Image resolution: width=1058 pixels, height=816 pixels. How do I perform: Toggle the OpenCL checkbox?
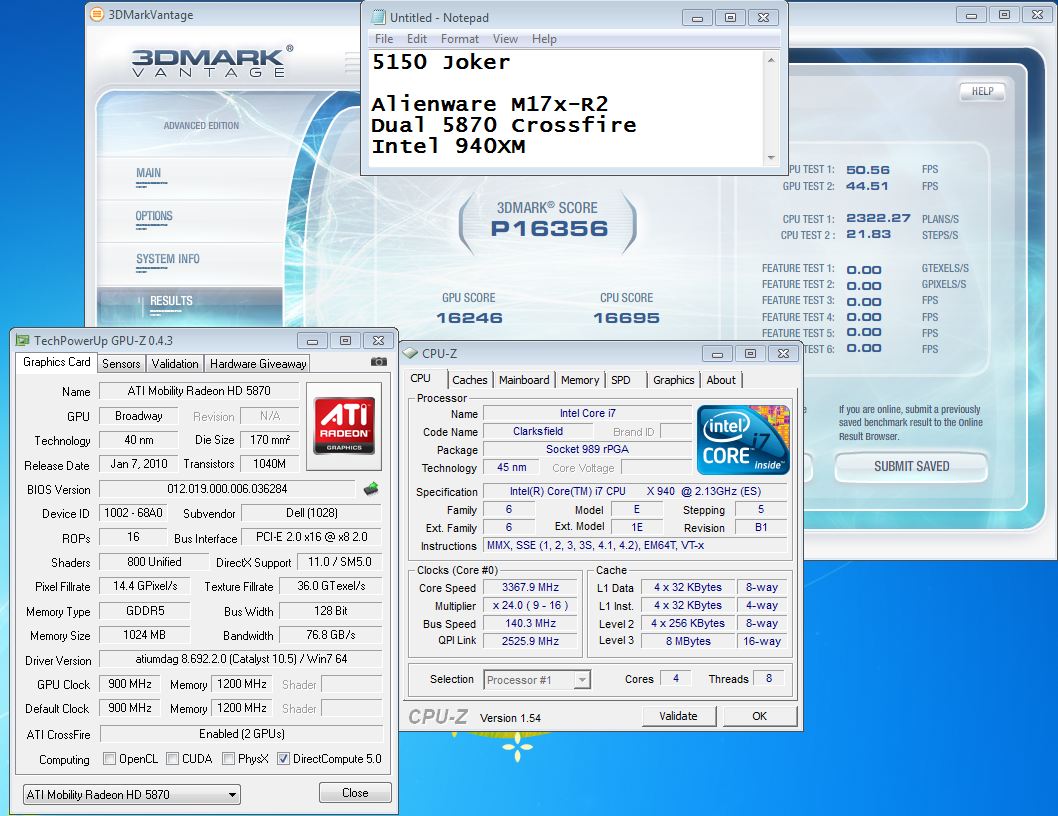[x=109, y=759]
